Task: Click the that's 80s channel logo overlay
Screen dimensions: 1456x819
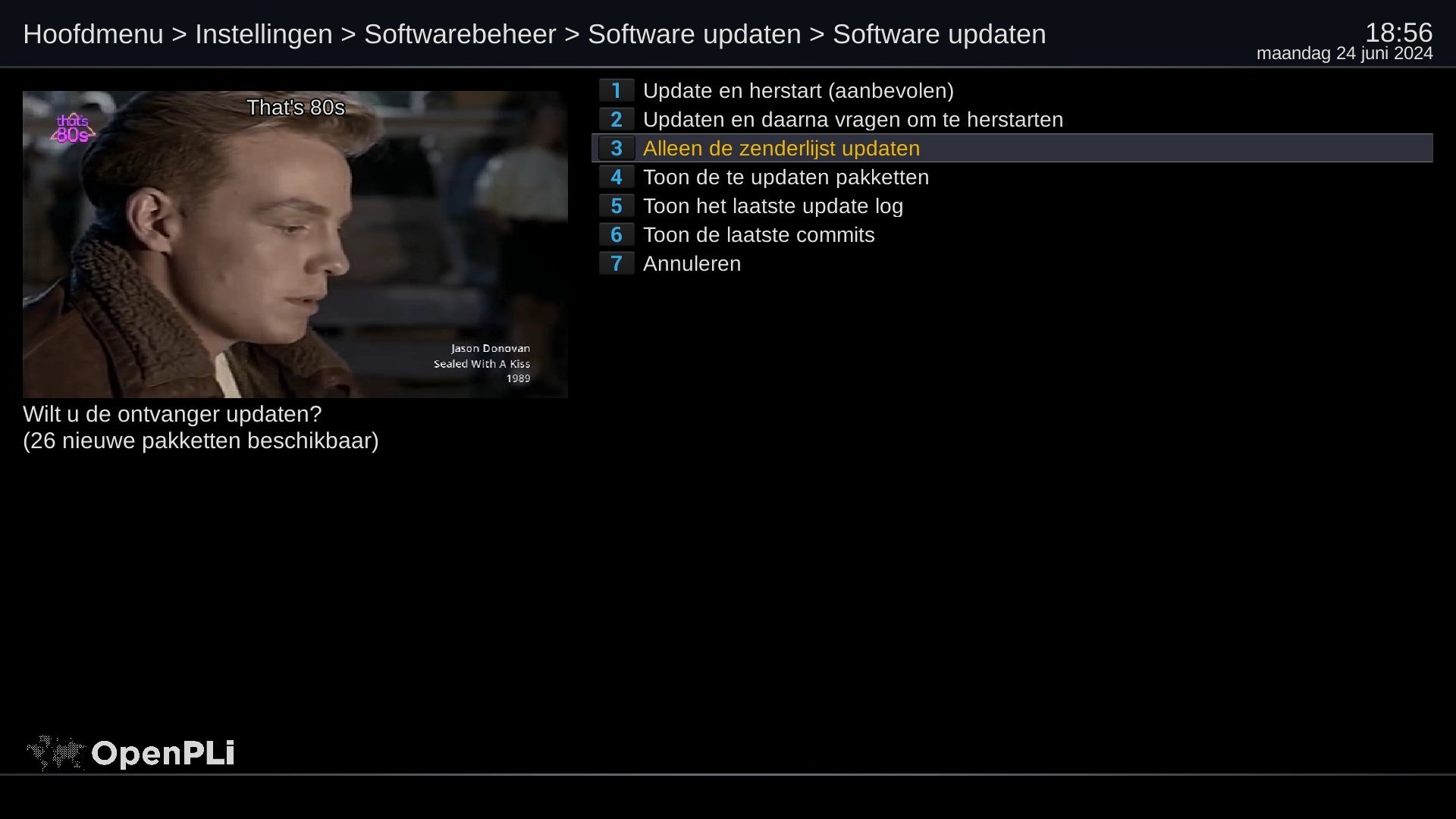Action: [73, 129]
